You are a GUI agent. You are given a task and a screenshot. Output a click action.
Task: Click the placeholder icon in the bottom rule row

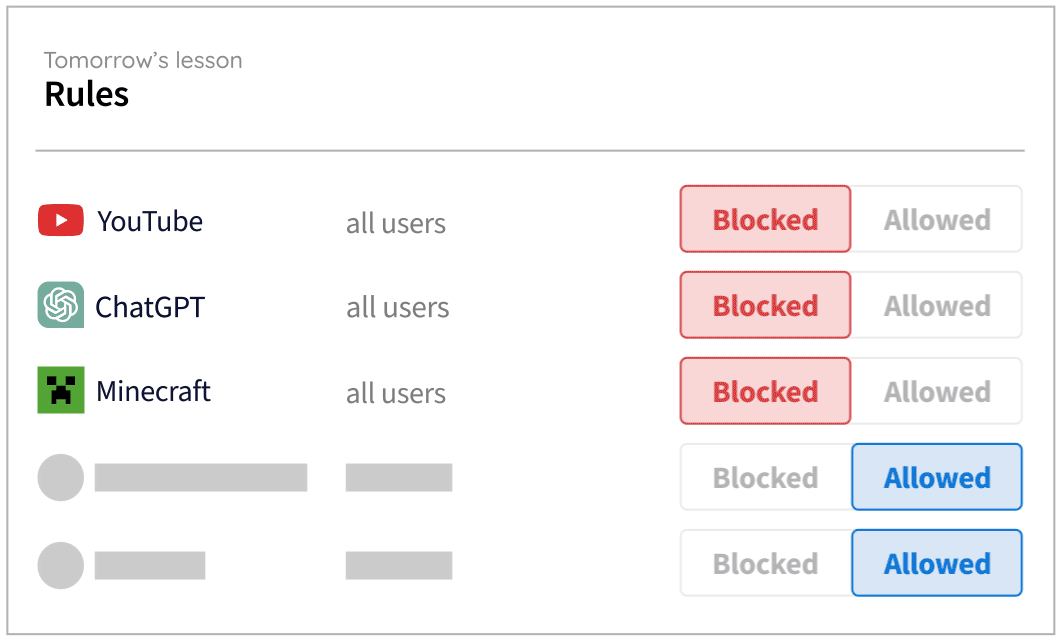pyautogui.click(x=60, y=563)
